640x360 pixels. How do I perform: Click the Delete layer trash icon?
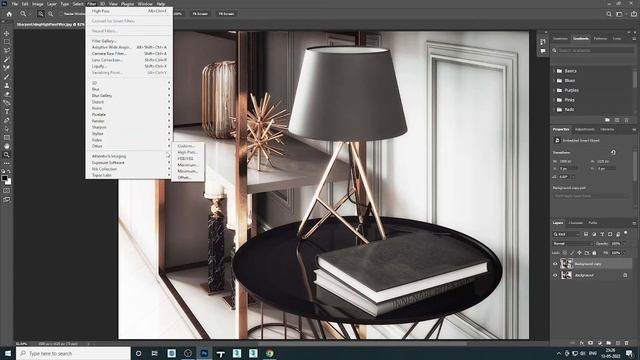coord(627,343)
